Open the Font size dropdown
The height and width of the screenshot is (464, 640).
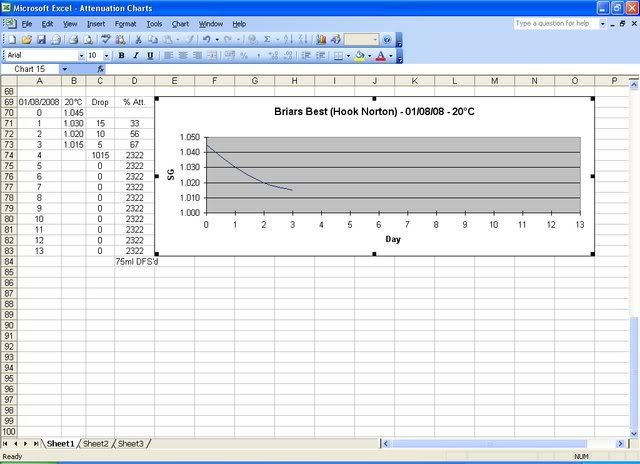click(107, 56)
